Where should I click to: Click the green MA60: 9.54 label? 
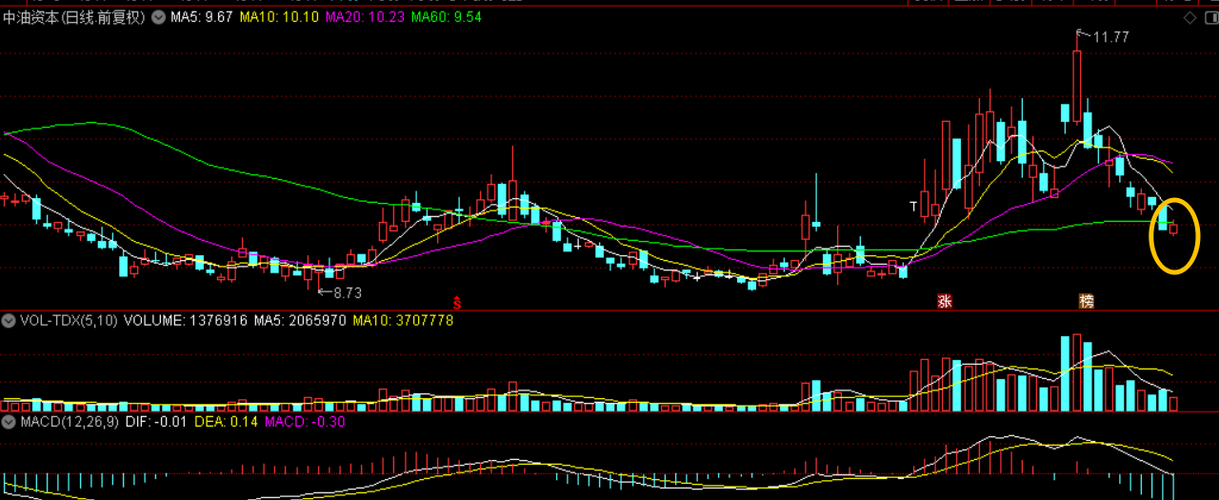446,18
